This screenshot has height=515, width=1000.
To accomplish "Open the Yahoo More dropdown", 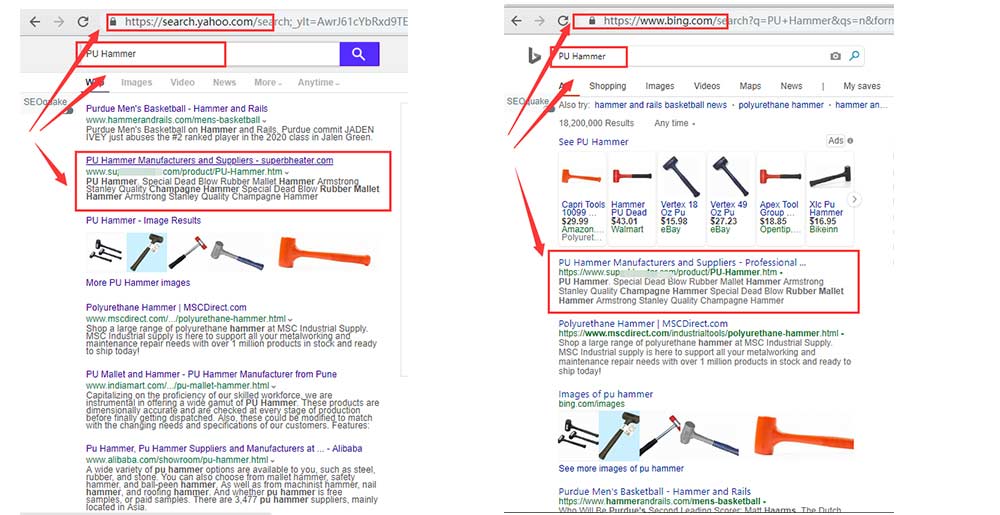I will pyautogui.click(x=267, y=82).
